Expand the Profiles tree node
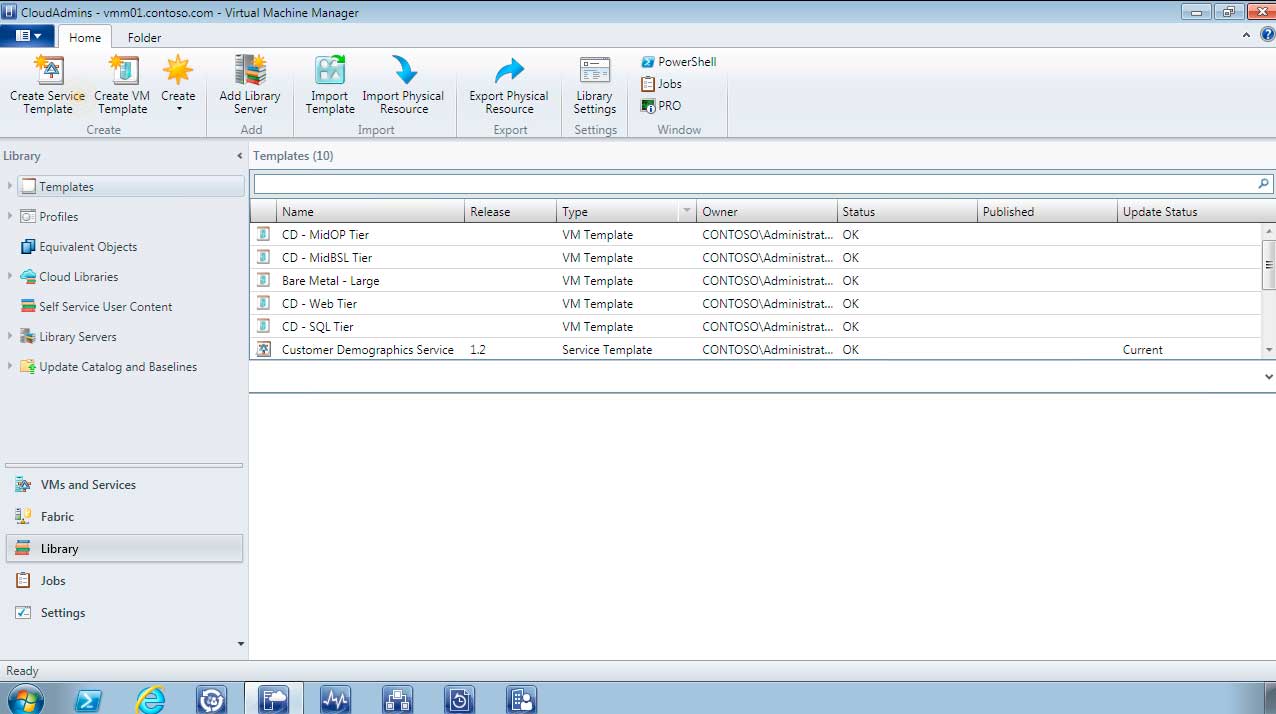The width and height of the screenshot is (1276, 714). [x=10, y=216]
